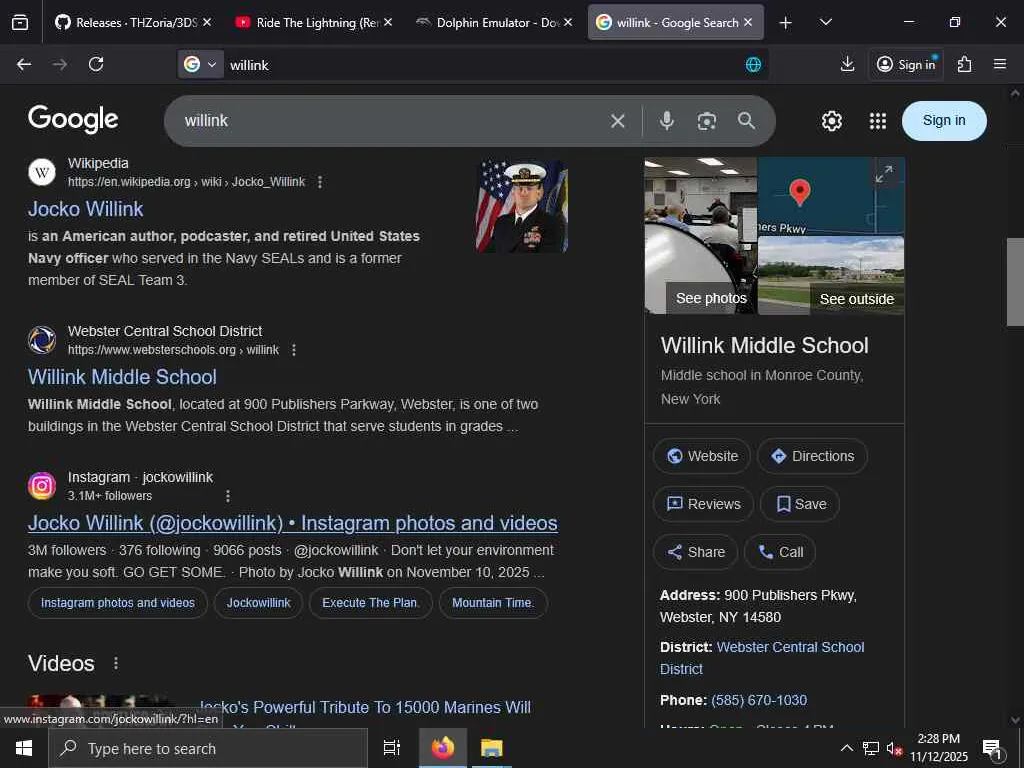Open Firefox View icon at tab strip start
The width and height of the screenshot is (1024, 768).
point(20,22)
